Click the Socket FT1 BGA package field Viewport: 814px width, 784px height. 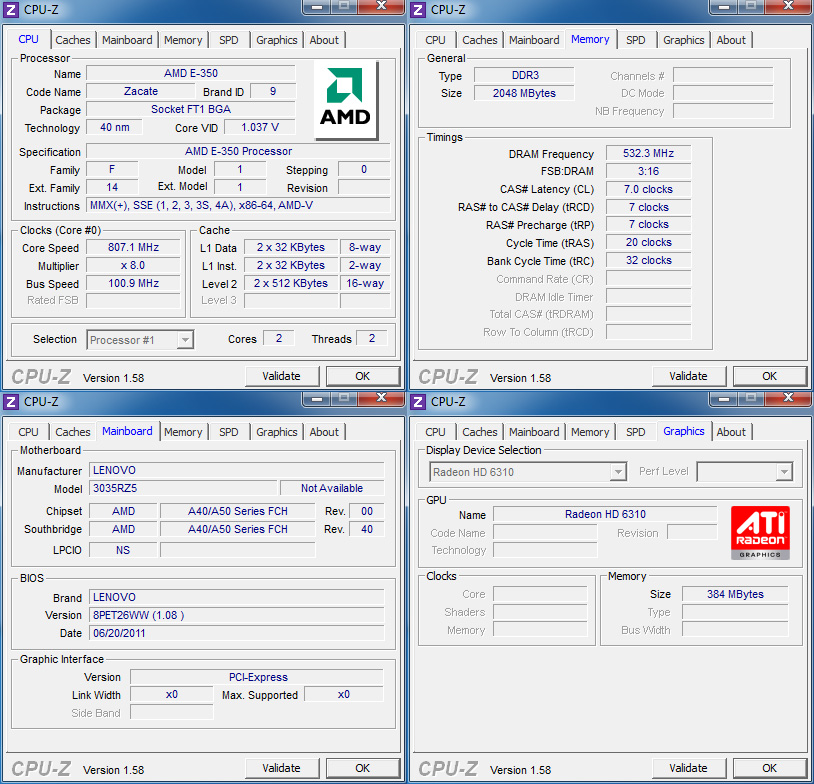click(191, 110)
